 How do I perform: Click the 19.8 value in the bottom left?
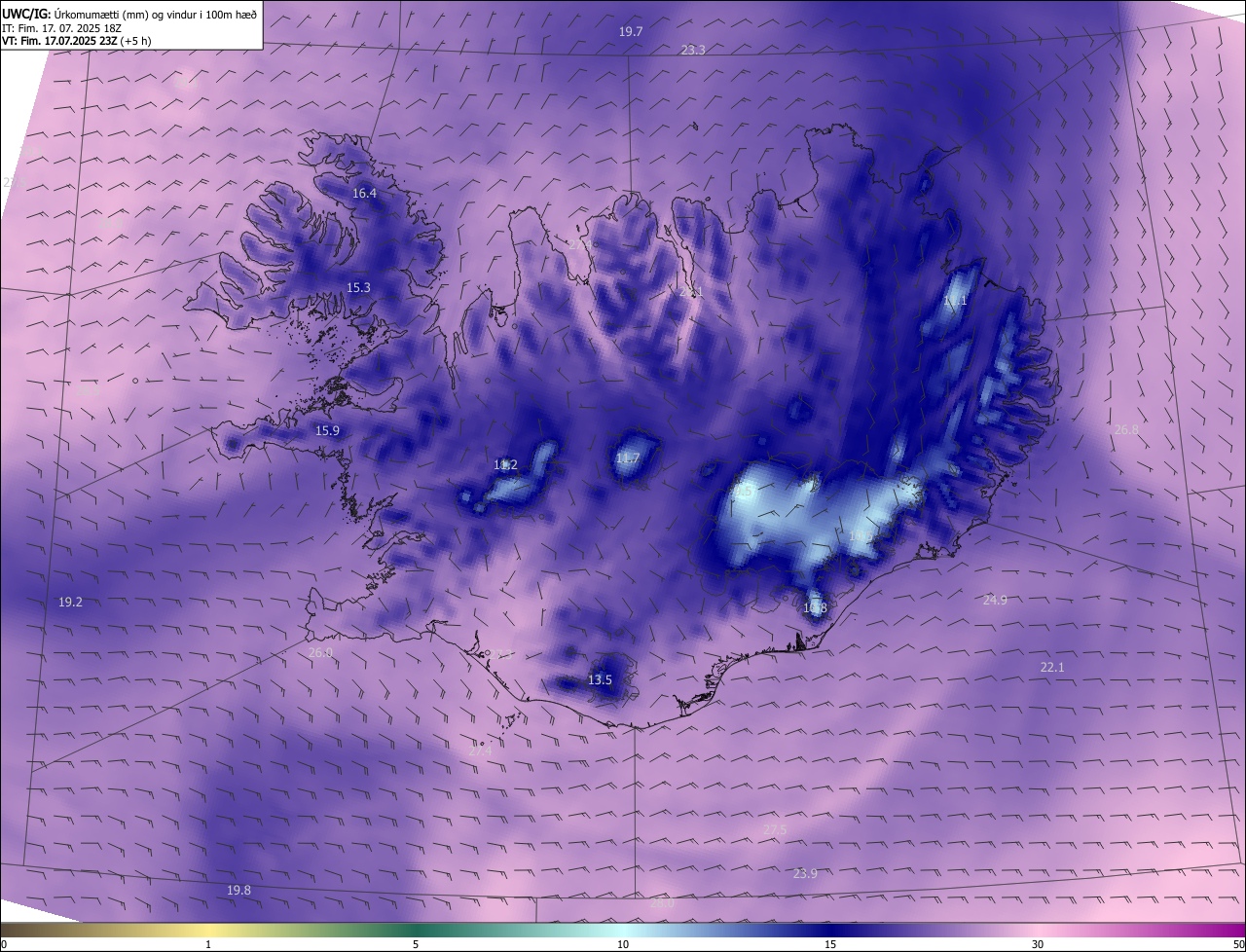point(238,891)
